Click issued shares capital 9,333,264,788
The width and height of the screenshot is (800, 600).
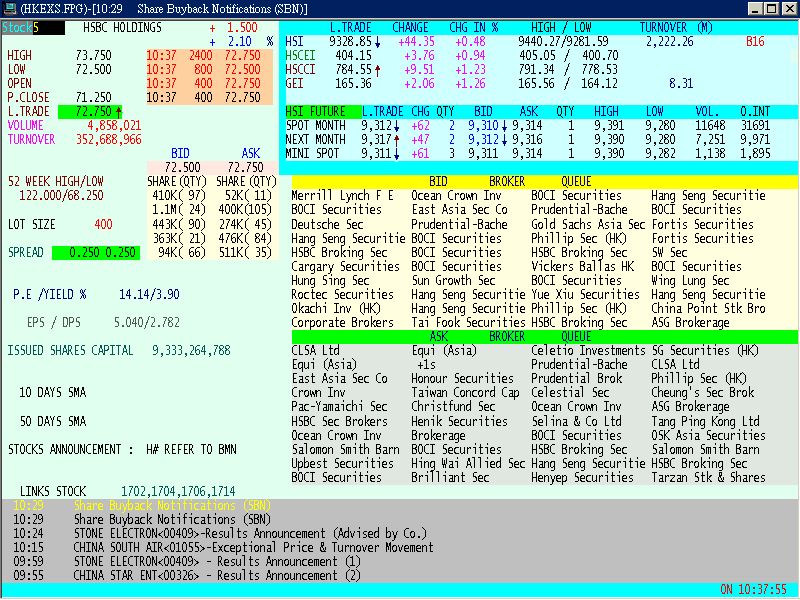click(x=191, y=351)
